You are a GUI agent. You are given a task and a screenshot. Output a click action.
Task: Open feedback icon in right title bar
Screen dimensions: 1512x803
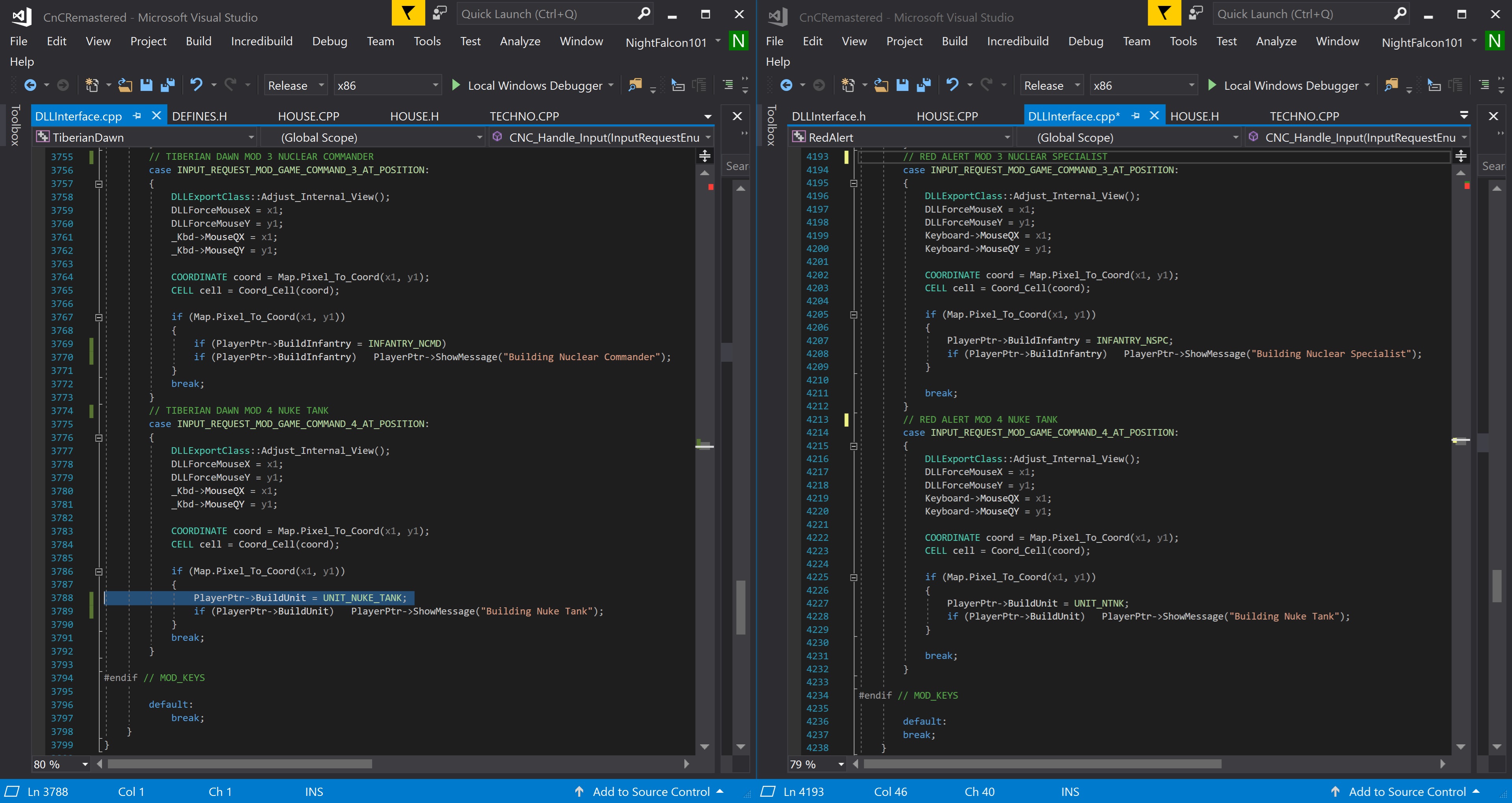(x=1196, y=13)
